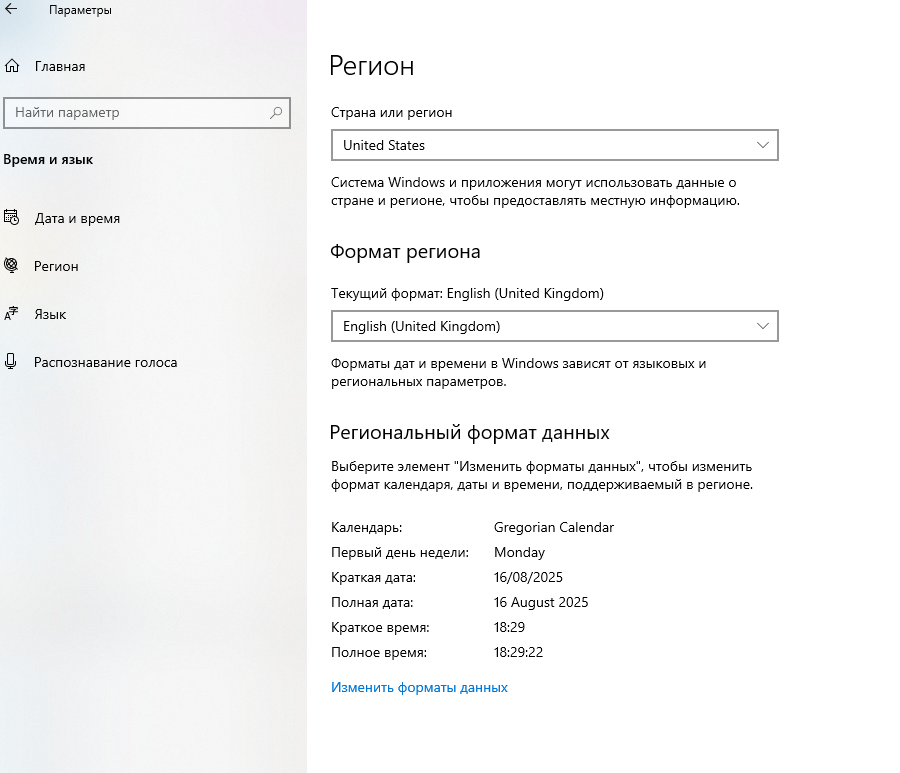Click the house icon beside Главная
Screen dimensions: 900x773
pos(12,66)
